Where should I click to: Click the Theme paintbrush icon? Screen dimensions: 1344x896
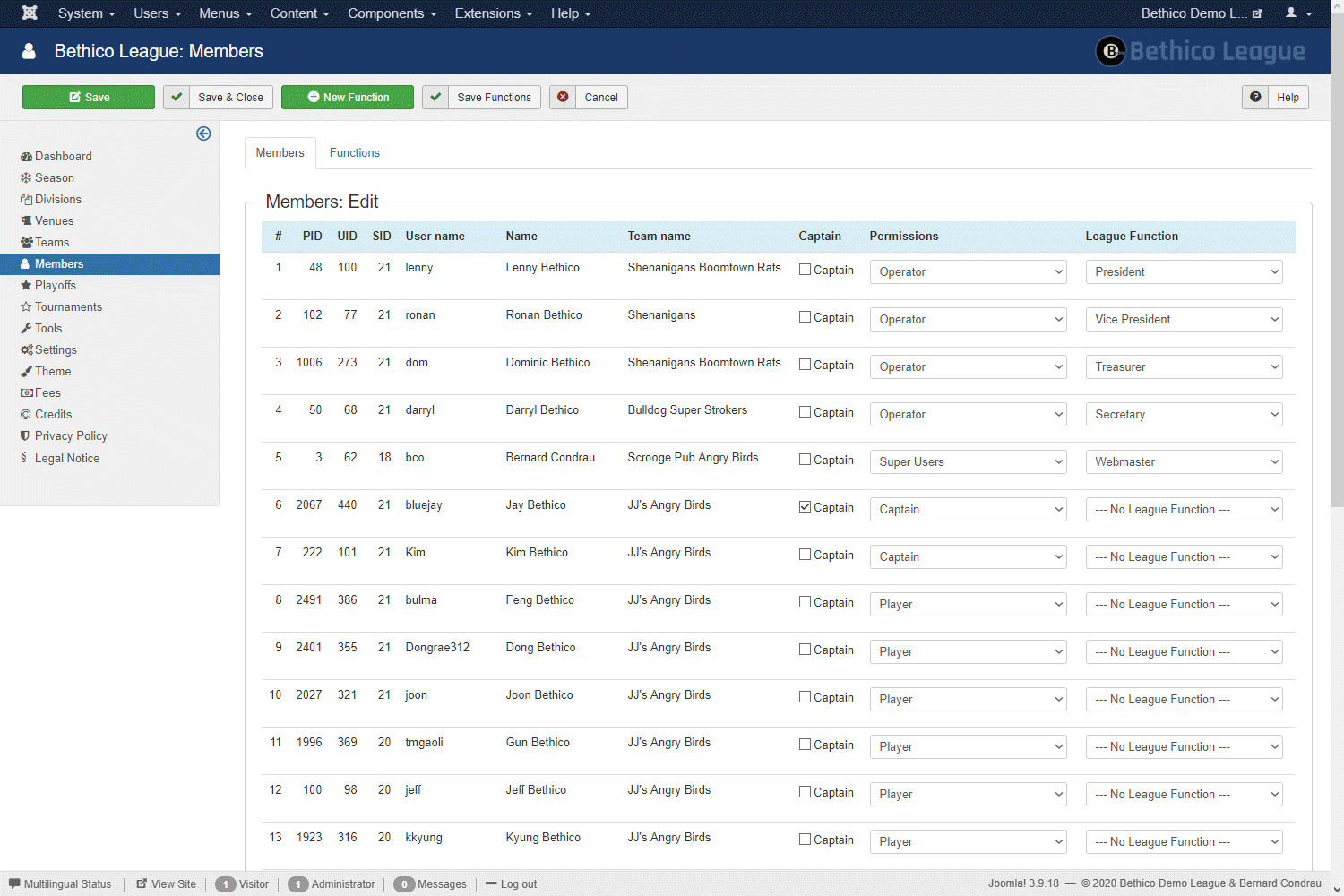26,372
